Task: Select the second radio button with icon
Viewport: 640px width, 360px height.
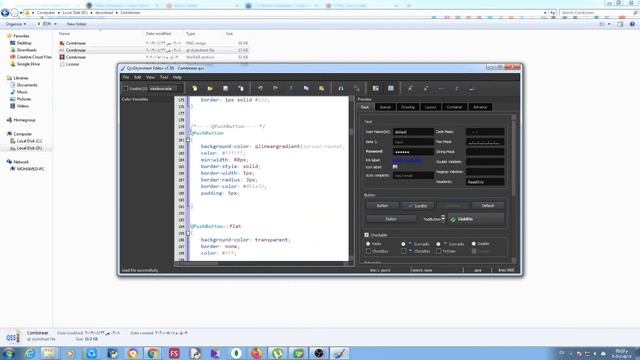Action: click(x=403, y=244)
